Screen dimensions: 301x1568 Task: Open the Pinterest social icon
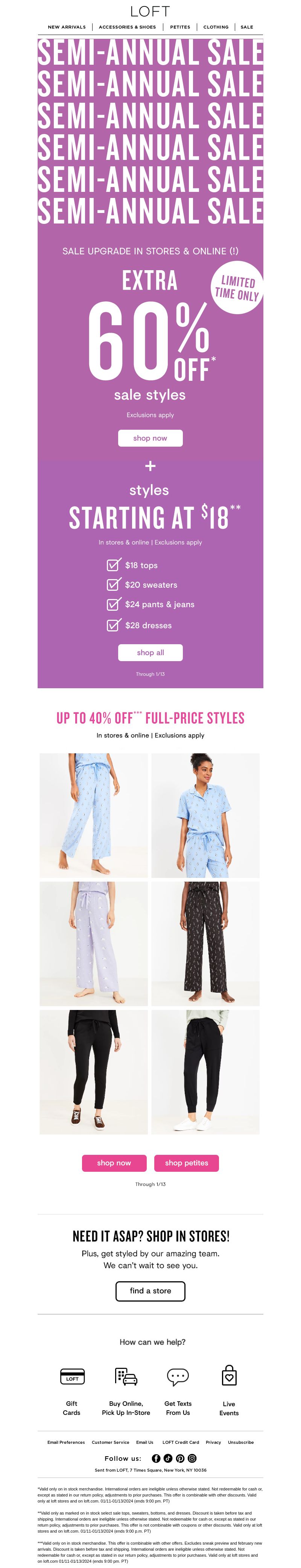coord(180,1458)
